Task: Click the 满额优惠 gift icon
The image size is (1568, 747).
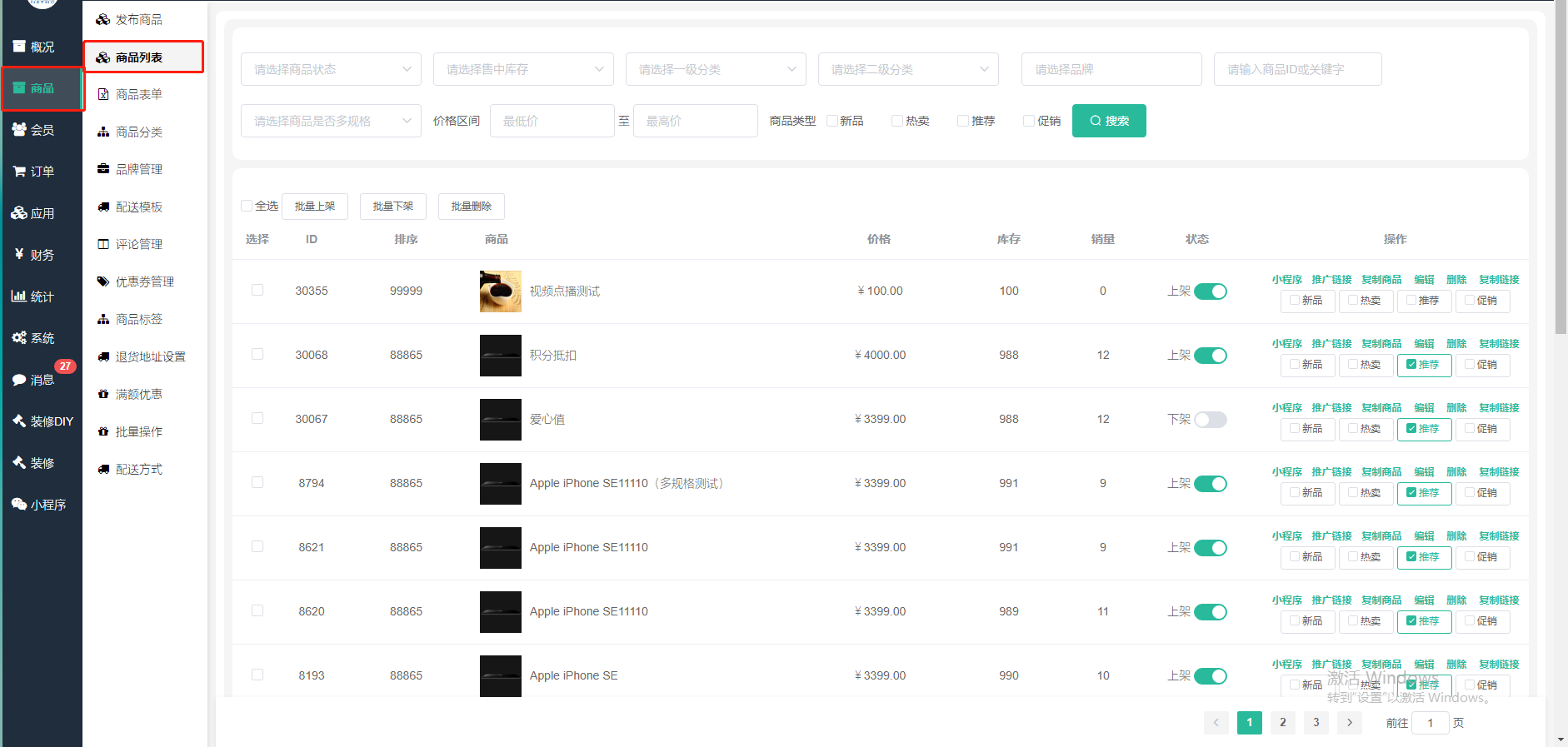Action: pyautogui.click(x=103, y=394)
